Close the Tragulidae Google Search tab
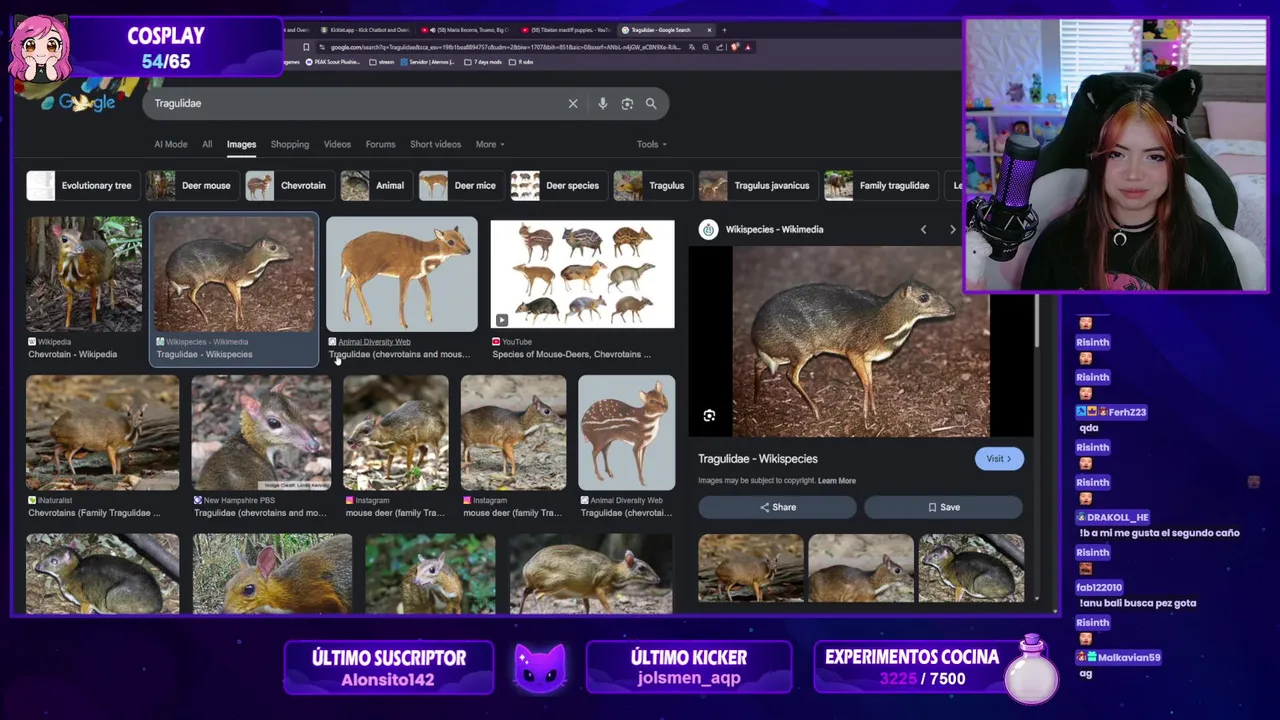Viewport: 1280px width, 720px height. coord(709,30)
